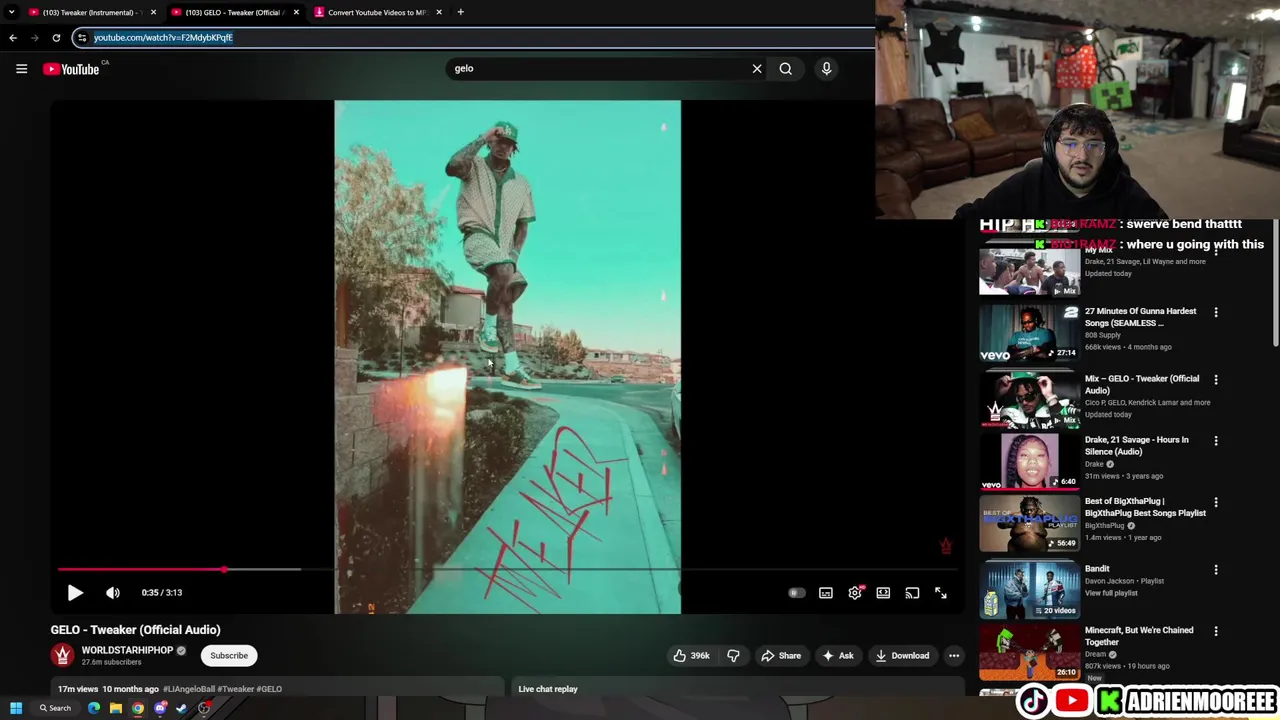This screenshot has height=720, width=1280.
Task: Open 'Mix – GELO - Tweaker' title
Action: 1142,385
